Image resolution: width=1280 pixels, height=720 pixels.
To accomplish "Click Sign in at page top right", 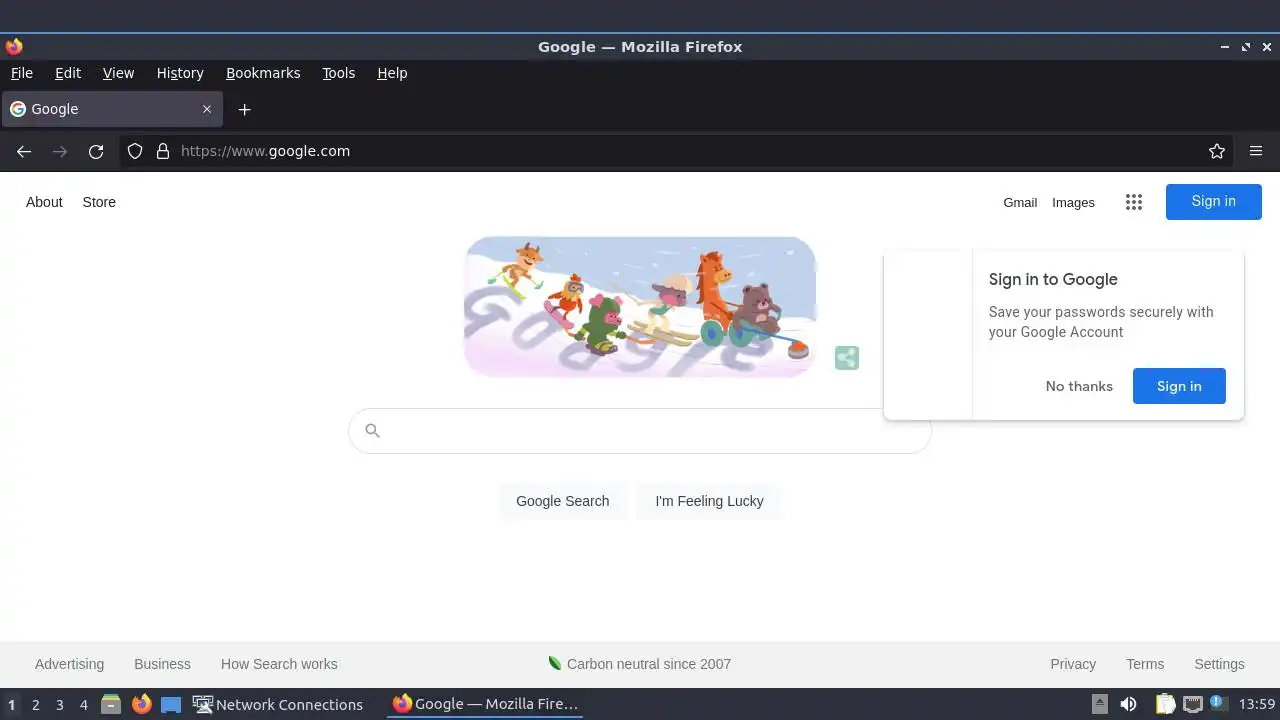I will tap(1213, 202).
